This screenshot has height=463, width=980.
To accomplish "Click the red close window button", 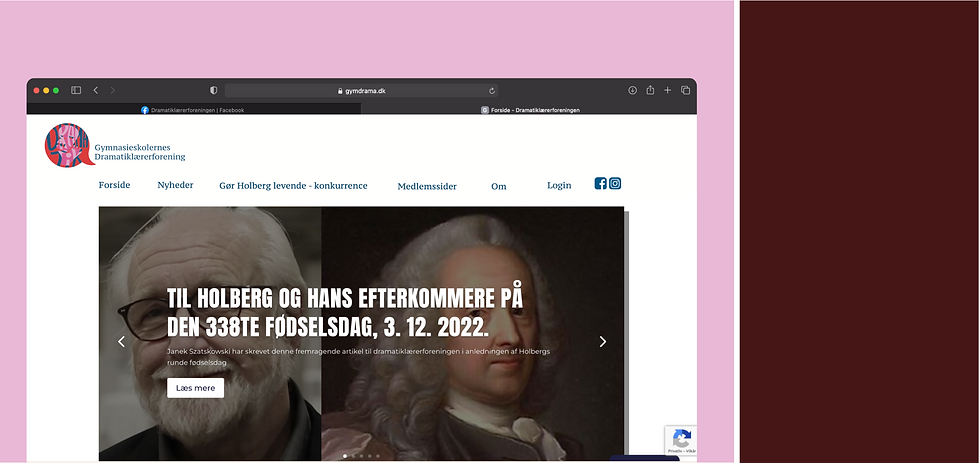I will [36, 91].
